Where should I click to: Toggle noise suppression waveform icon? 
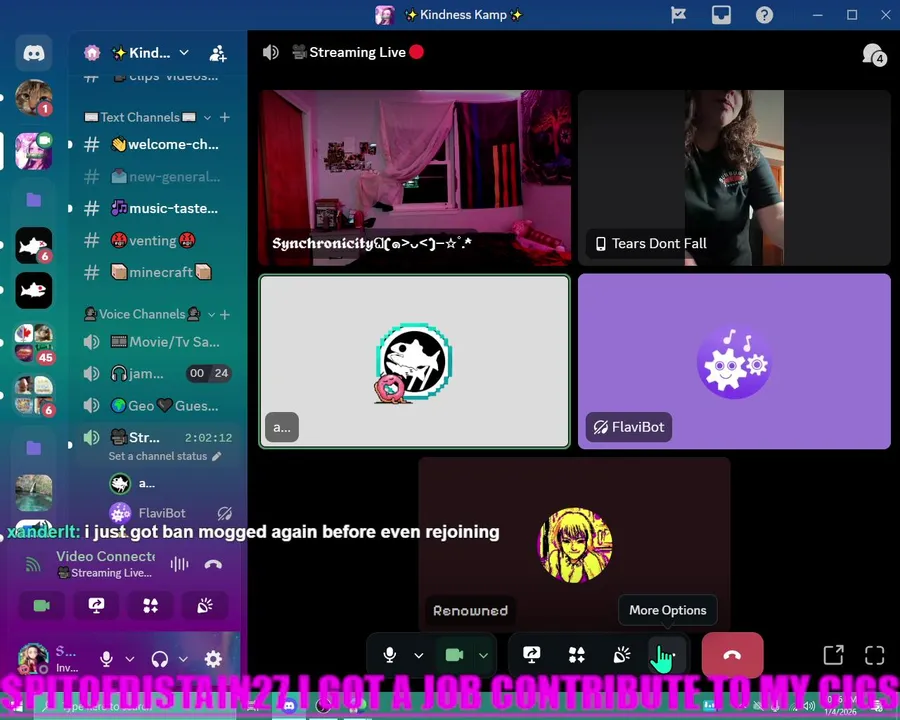pyautogui.click(x=179, y=564)
